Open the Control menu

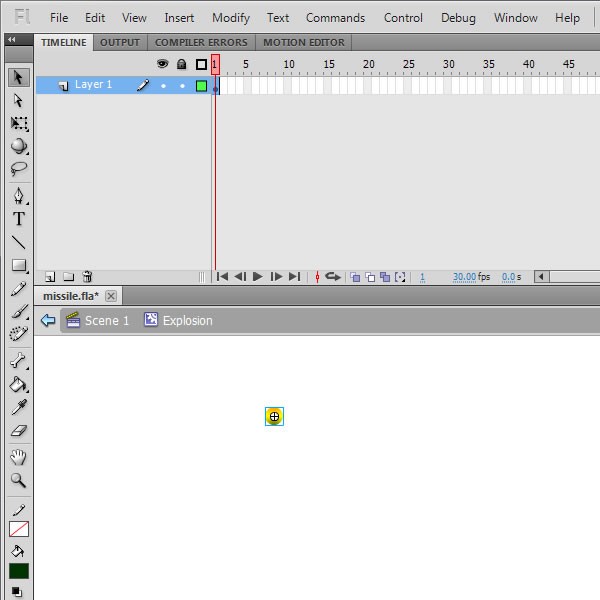(x=403, y=18)
